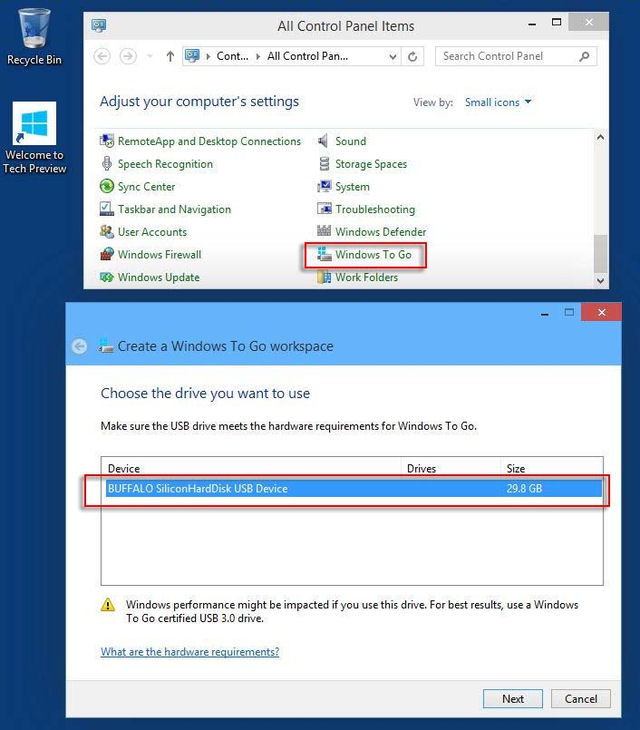
Task: Click the User Accounts icon
Action: (107, 231)
